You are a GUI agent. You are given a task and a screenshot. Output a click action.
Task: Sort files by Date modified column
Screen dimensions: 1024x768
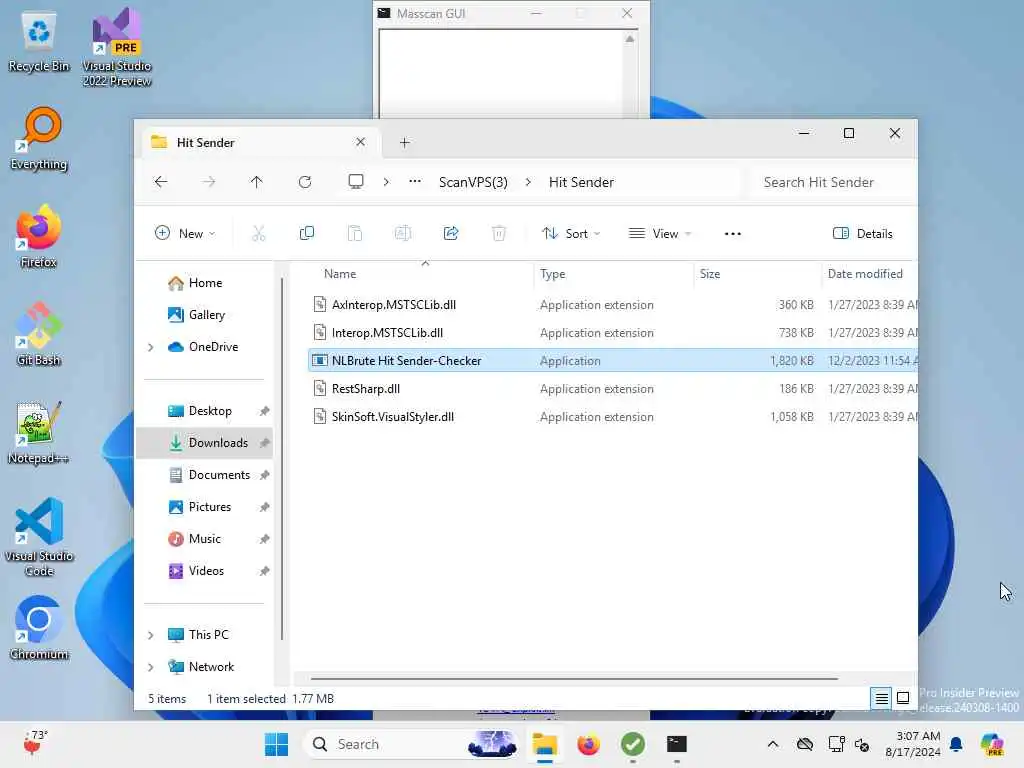[x=869, y=274]
